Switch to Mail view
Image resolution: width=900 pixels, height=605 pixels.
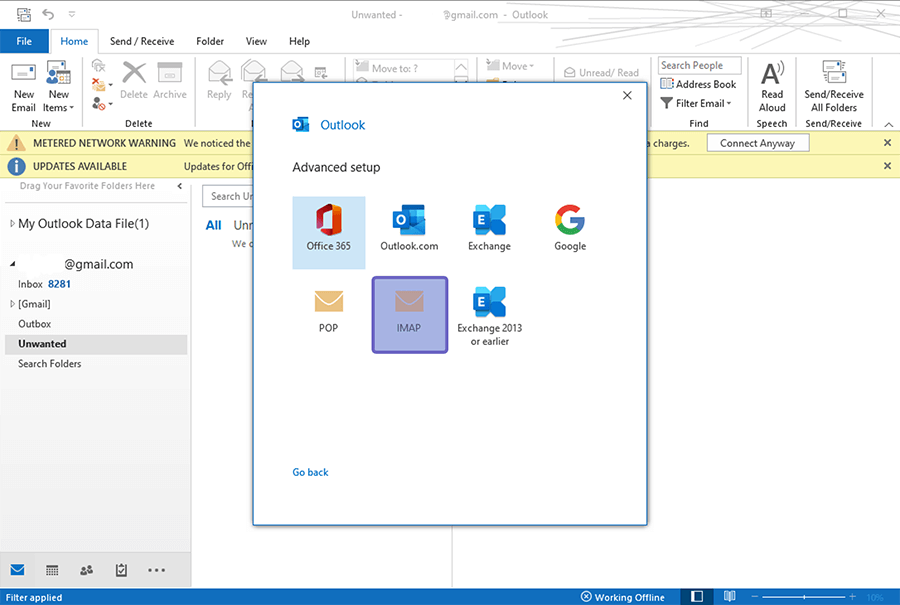point(17,569)
